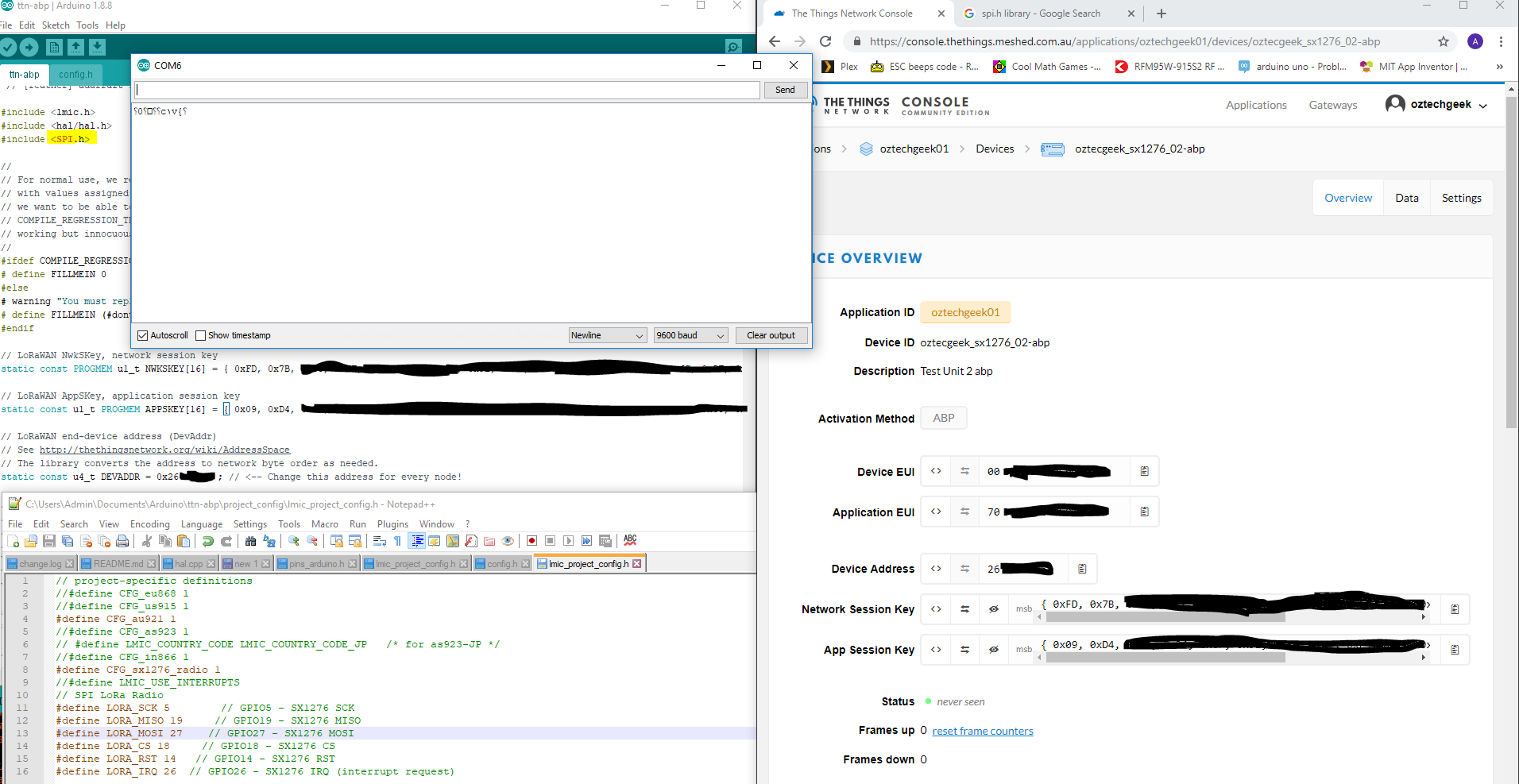Go back in the browser
The width and height of the screenshot is (1519, 784).
pyautogui.click(x=775, y=41)
